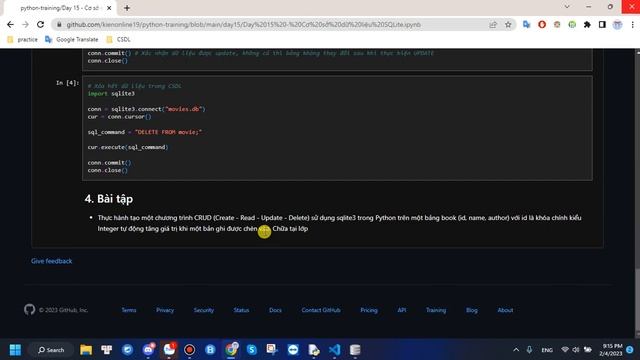The height and width of the screenshot is (360, 640).
Task: Reload the current GitHub page
Action: pyautogui.click(x=40, y=24)
